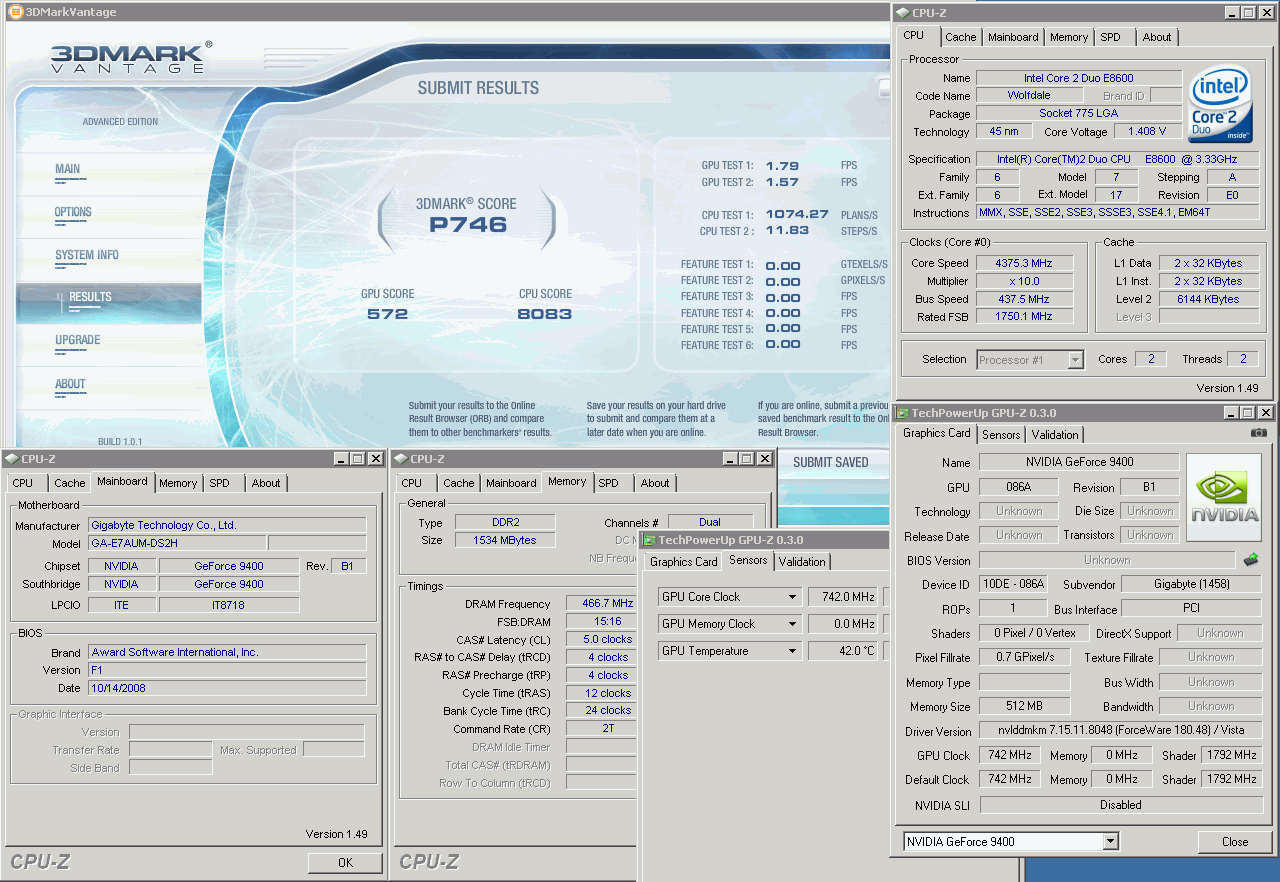1280x882 pixels.
Task: Select Graphics Card tab in small GPU-Z
Action: (684, 562)
